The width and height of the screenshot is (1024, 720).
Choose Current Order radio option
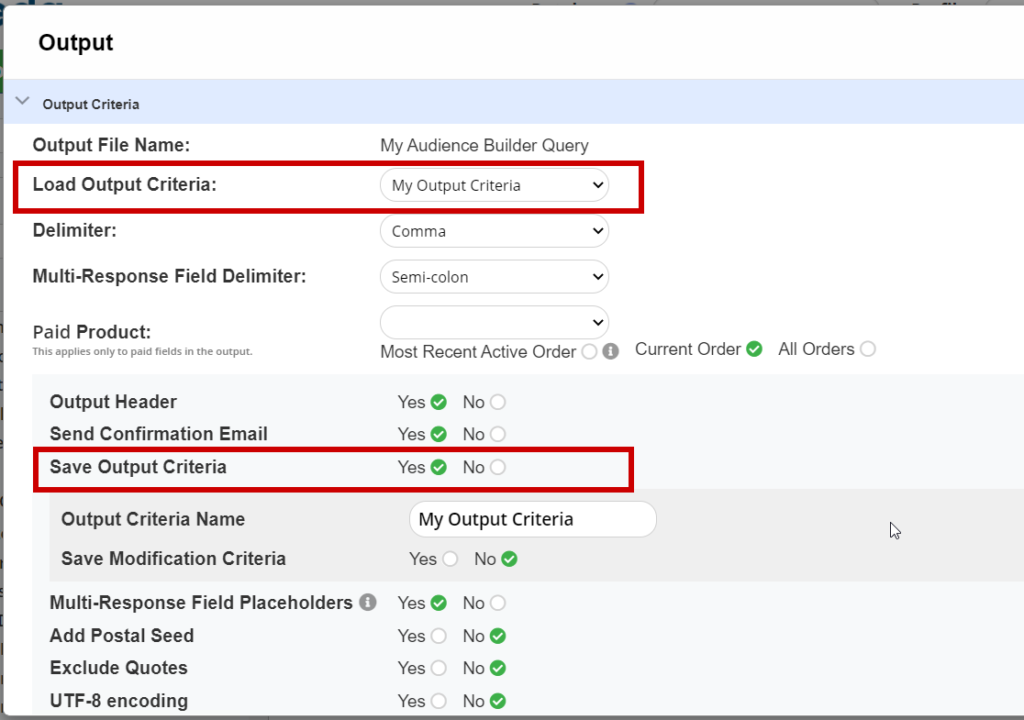(x=754, y=349)
